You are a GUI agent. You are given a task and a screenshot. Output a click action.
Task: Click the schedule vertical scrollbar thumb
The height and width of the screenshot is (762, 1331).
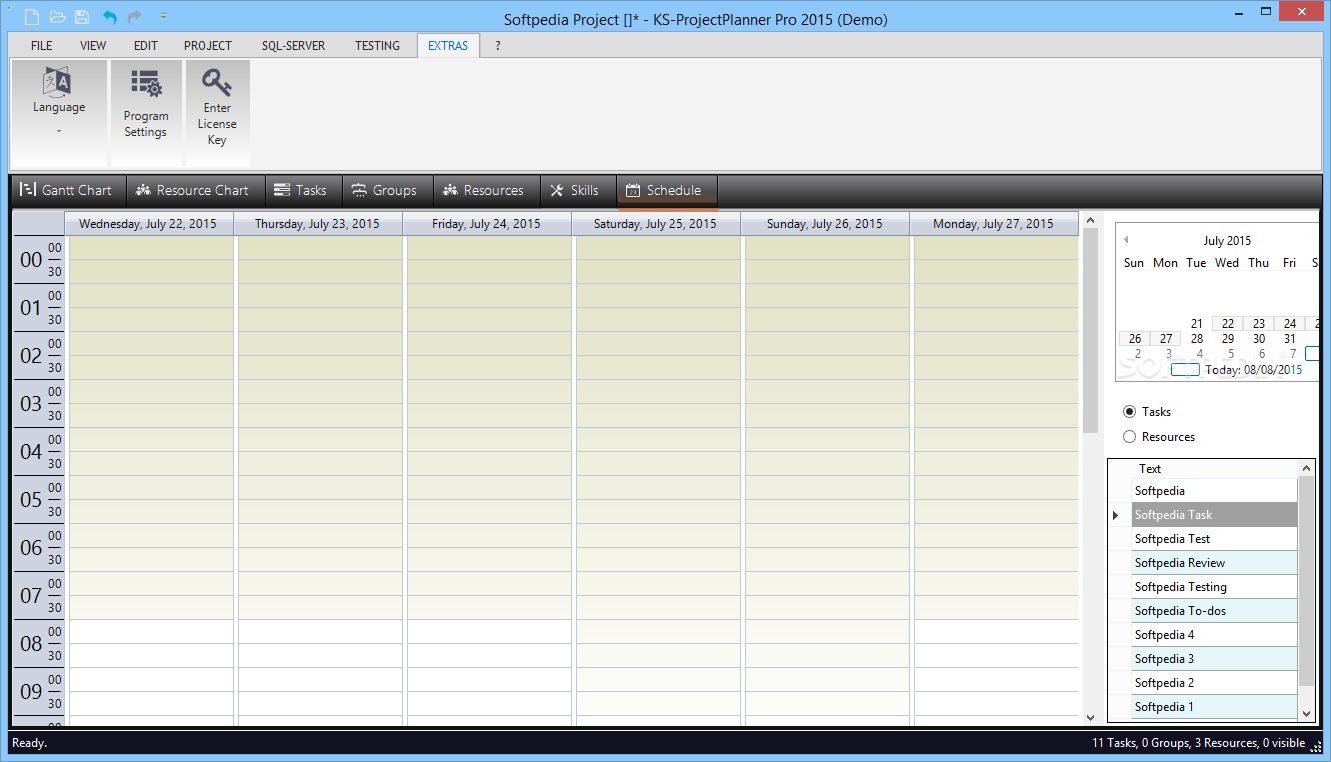[x=1090, y=330]
